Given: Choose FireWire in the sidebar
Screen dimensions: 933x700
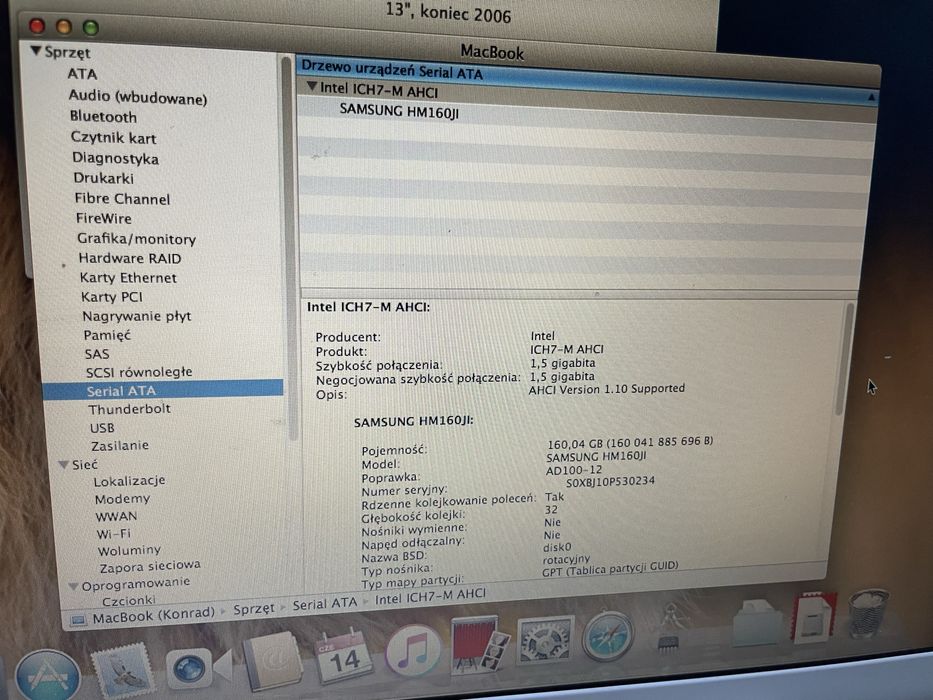Looking at the screenshot, I should (104, 218).
